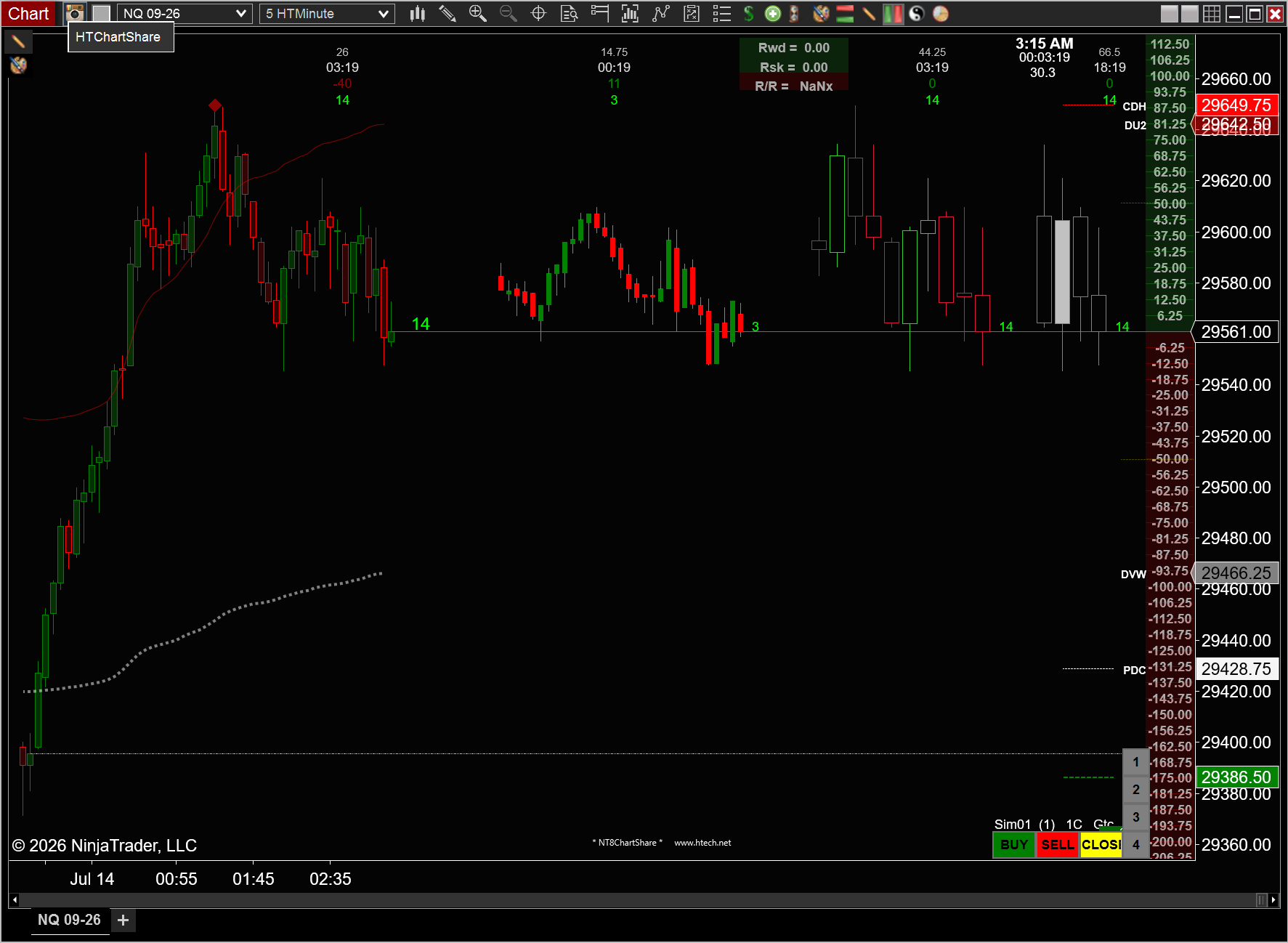Click the second gray window layout square
The width and height of the screenshot is (1288, 943).
coord(1190,13)
